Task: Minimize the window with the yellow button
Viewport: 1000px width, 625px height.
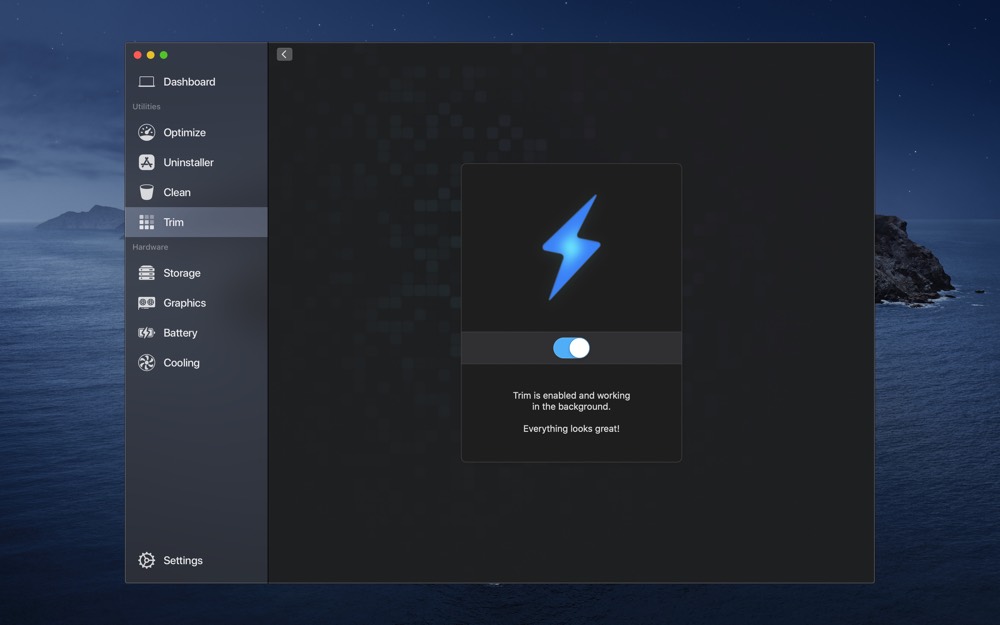Action: (x=151, y=55)
